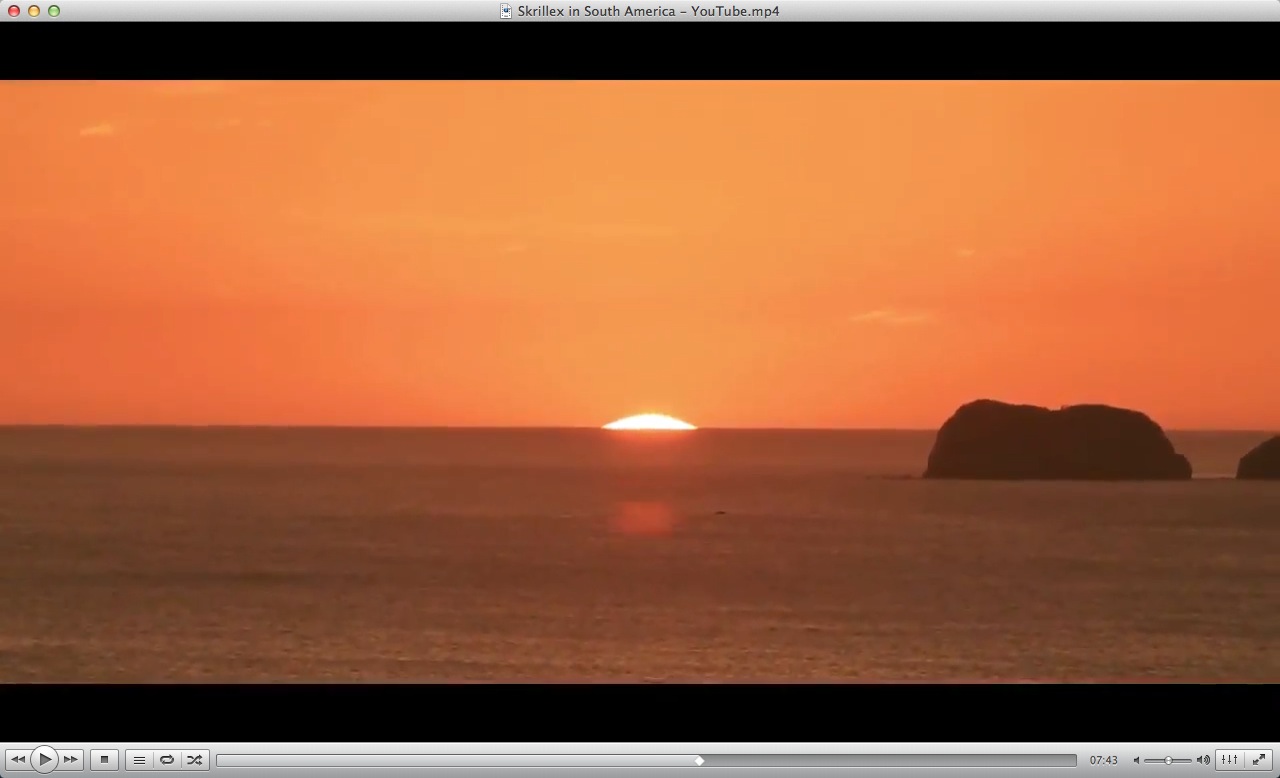
Task: Click the video's setting sun
Action: pyautogui.click(x=649, y=422)
